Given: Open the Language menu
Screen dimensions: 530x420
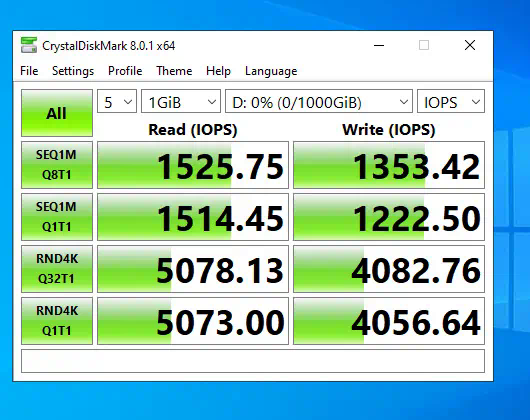Looking at the screenshot, I should tap(271, 71).
